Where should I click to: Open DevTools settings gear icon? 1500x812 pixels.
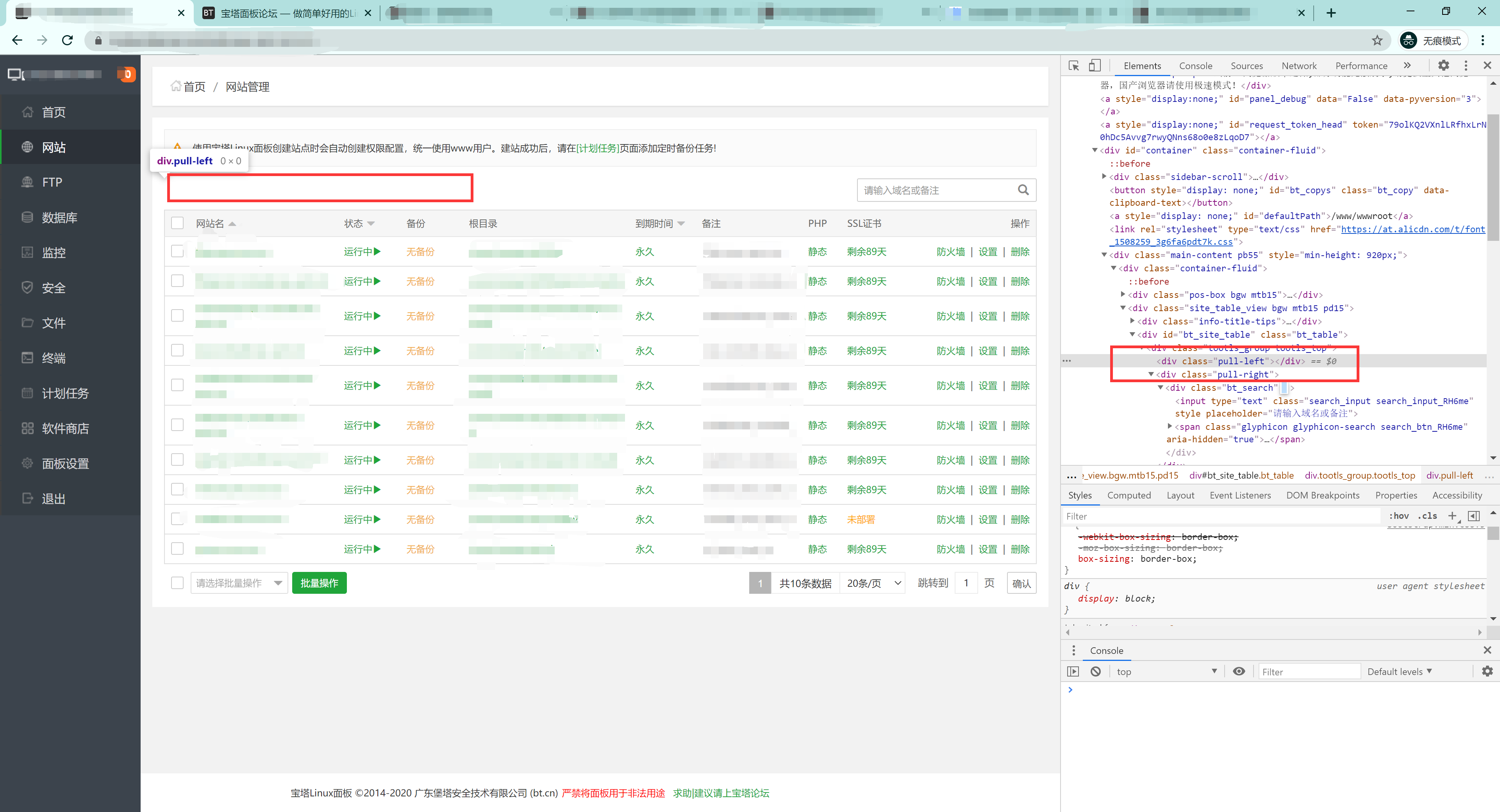tap(1443, 65)
